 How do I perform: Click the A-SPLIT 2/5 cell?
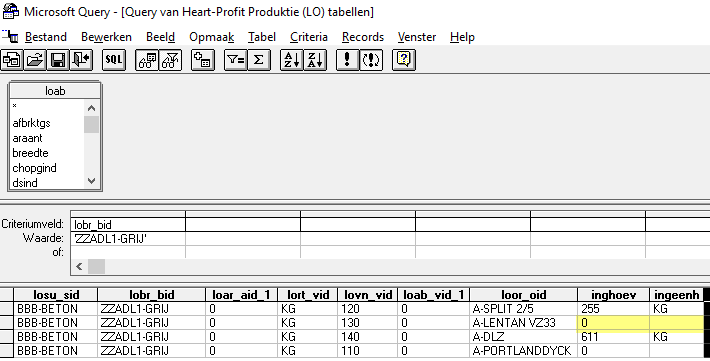tap(523, 309)
